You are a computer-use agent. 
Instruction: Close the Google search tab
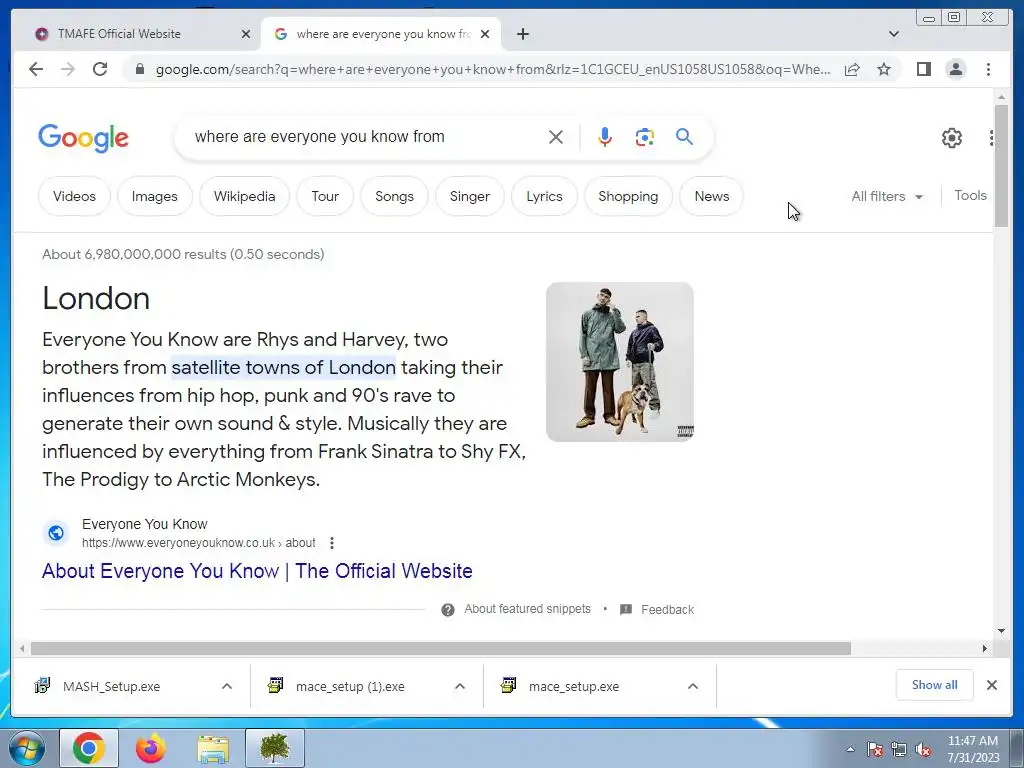485,34
